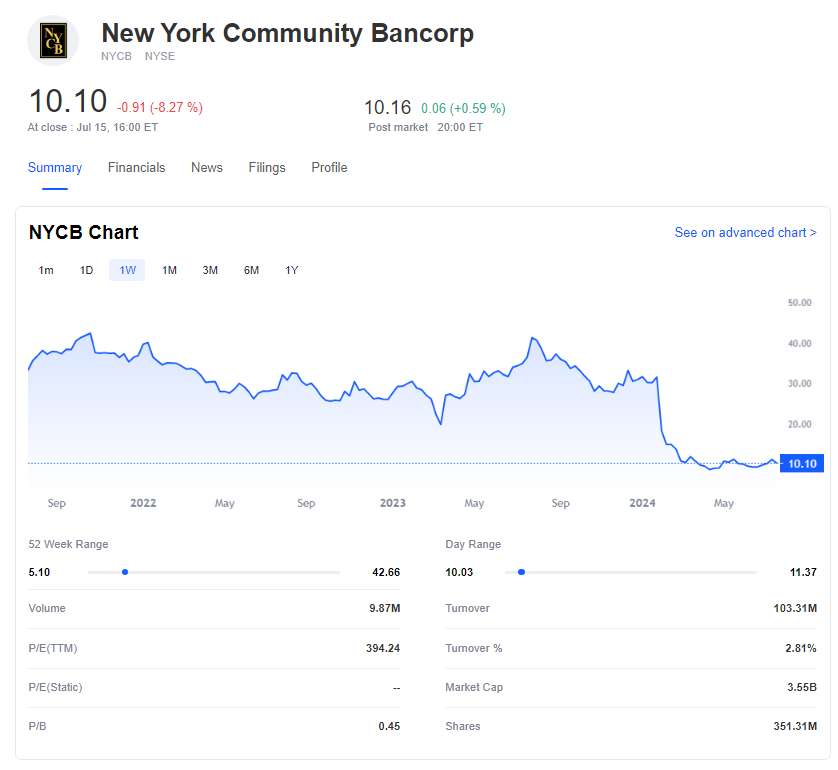Select the 1D chart interval
Viewport: 838px width, 770px height.
coord(87,271)
